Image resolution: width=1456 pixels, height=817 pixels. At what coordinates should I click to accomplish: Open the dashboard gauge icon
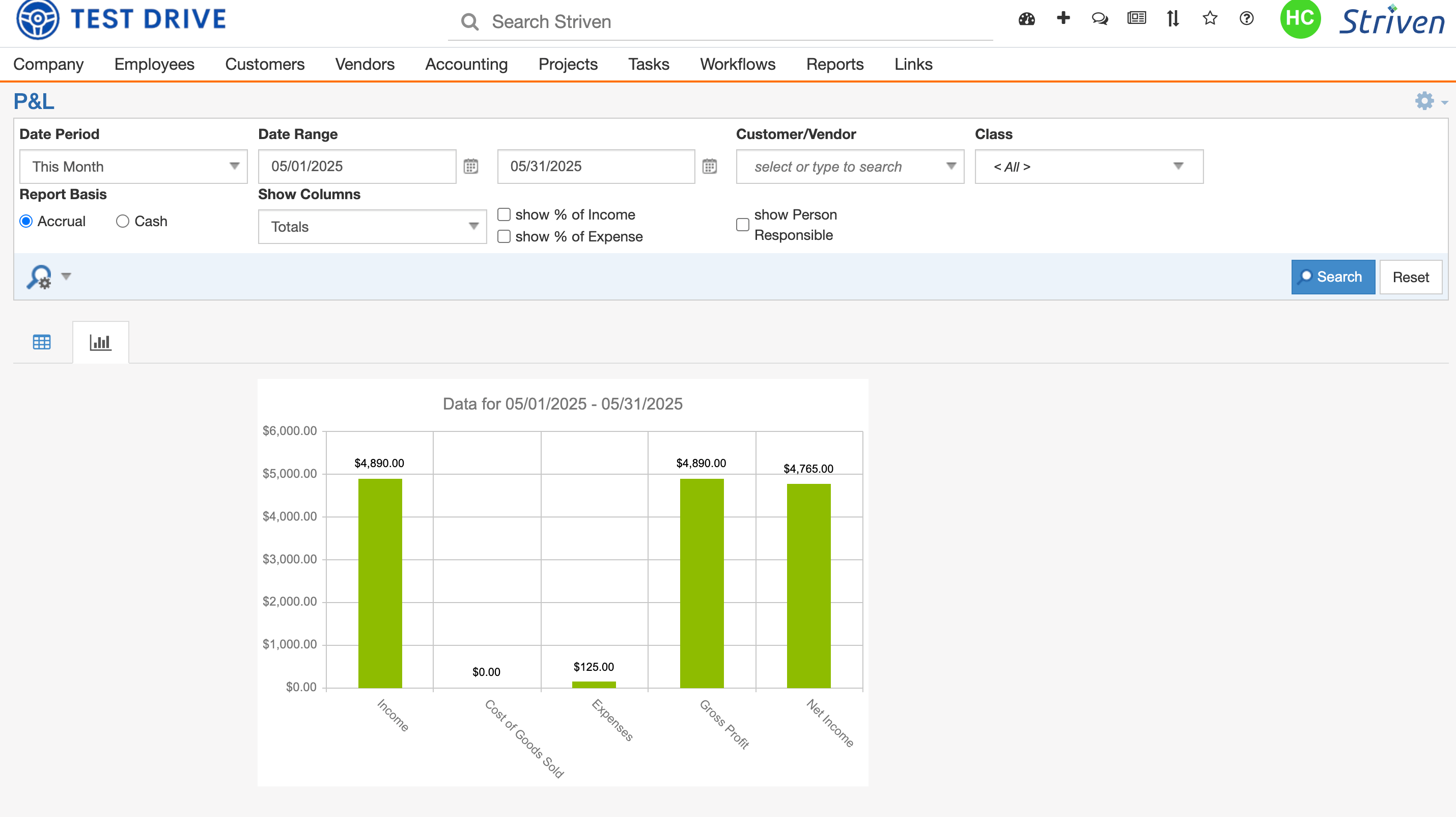(1026, 19)
